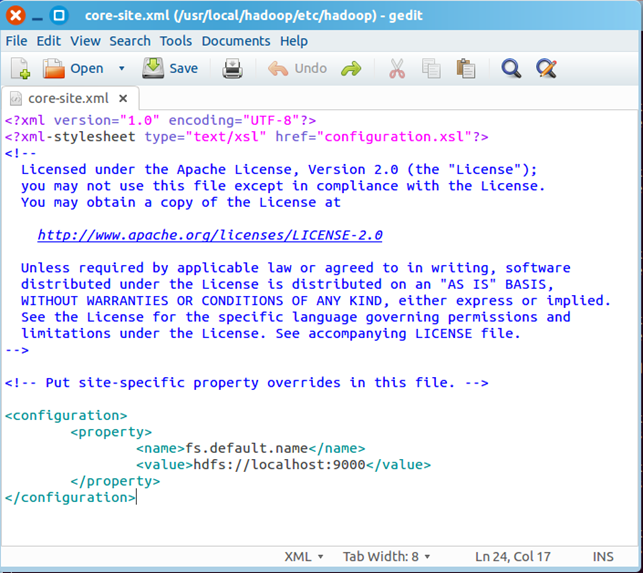Open the Find and Replace tool
Screen dimensions: 643x573
click(546, 68)
